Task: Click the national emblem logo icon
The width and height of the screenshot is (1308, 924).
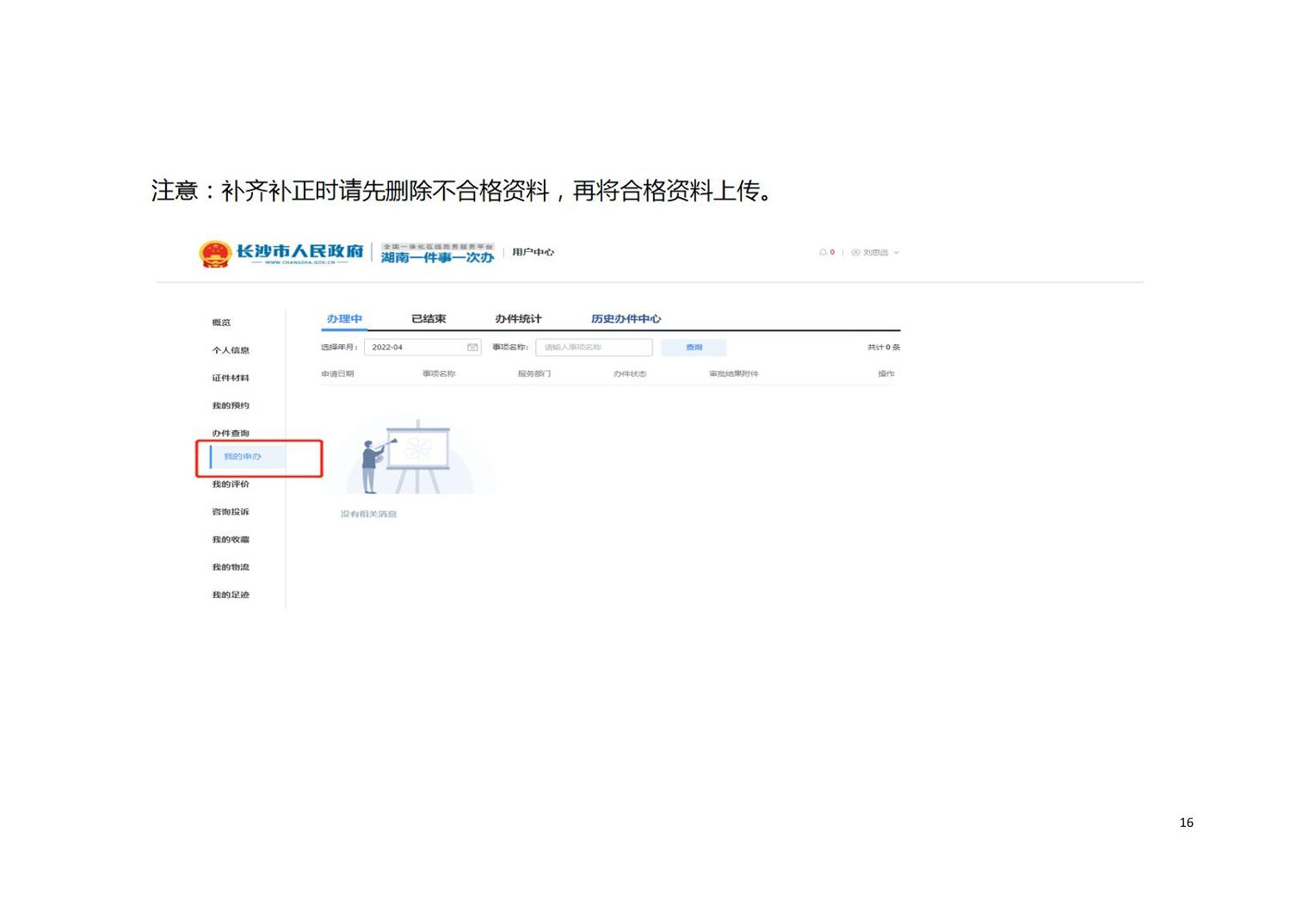Action: click(x=214, y=254)
